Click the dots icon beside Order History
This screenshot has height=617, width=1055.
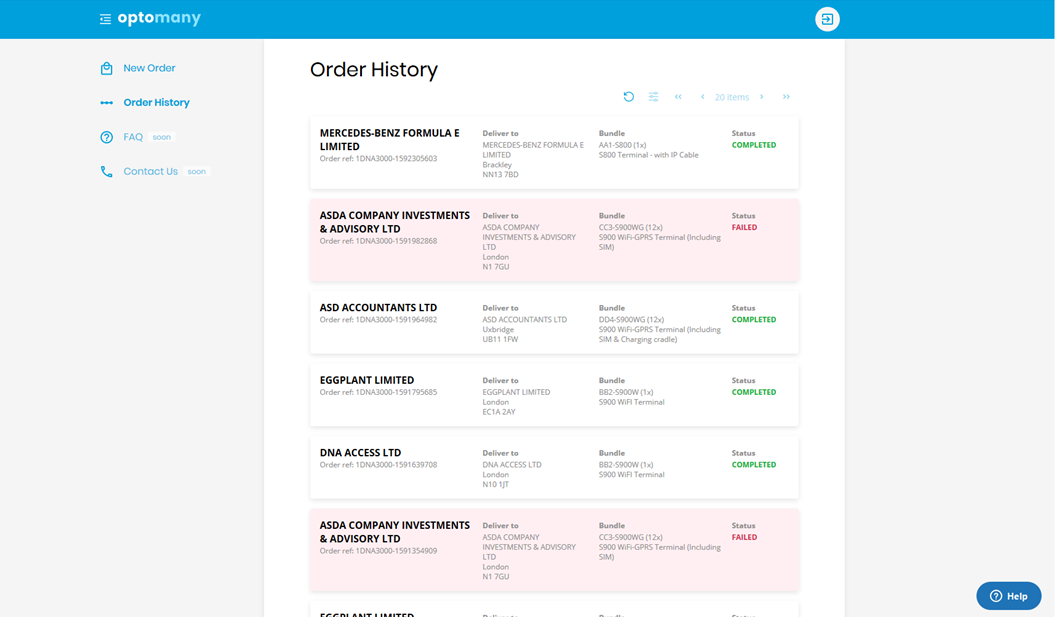(x=106, y=103)
